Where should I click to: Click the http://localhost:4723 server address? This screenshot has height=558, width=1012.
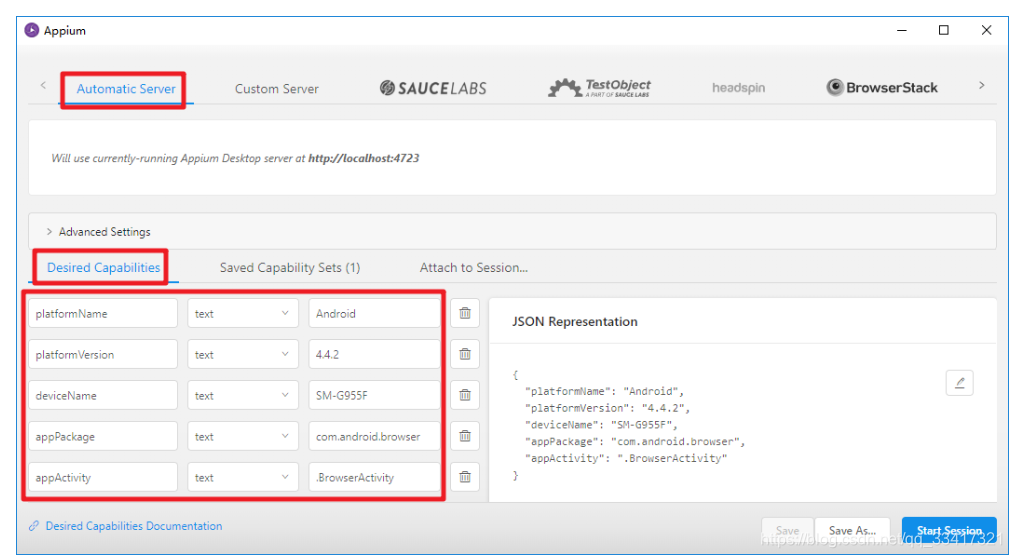[363, 158]
